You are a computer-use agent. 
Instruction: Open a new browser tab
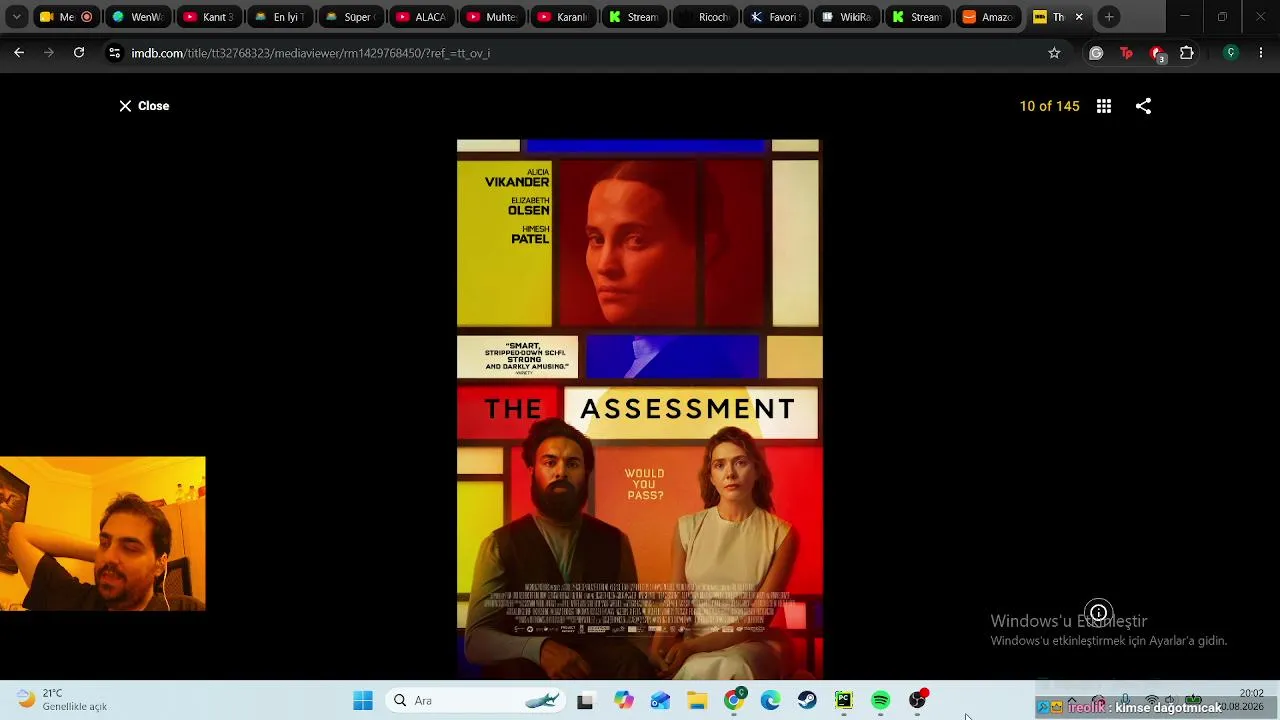tap(1109, 17)
